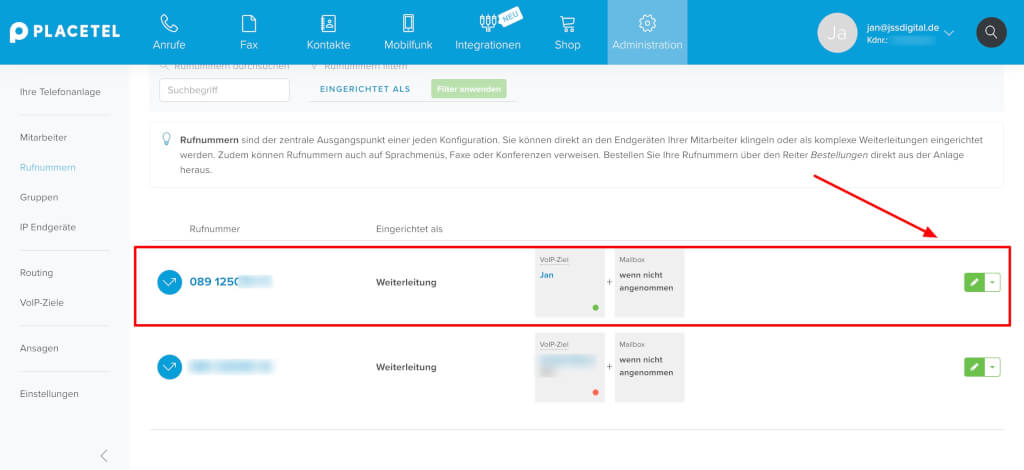This screenshot has width=1024, height=470.
Task: Open IP Endgeräte in sidebar
Action: click(x=48, y=227)
